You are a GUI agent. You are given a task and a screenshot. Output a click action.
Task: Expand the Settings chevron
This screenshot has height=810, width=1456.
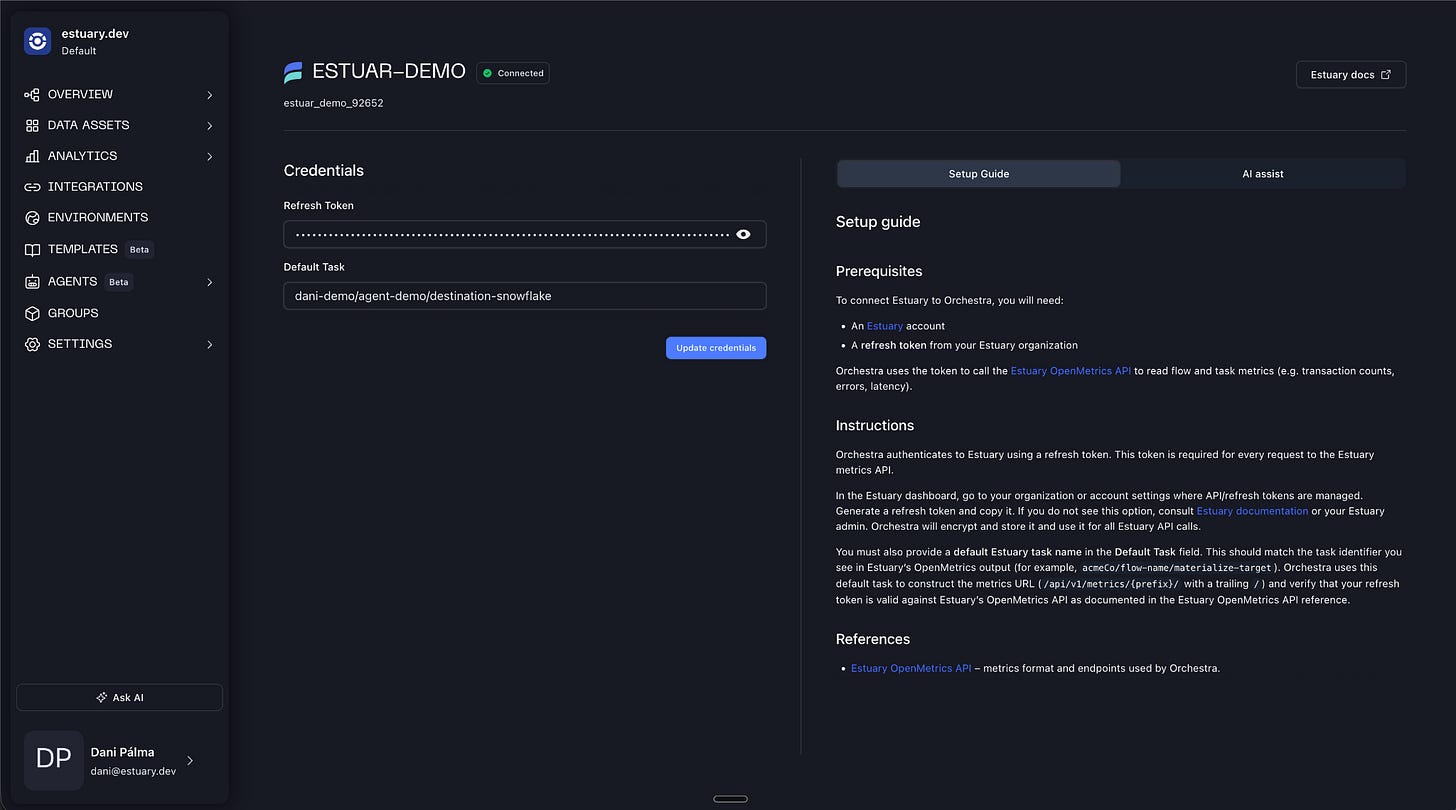pos(210,344)
